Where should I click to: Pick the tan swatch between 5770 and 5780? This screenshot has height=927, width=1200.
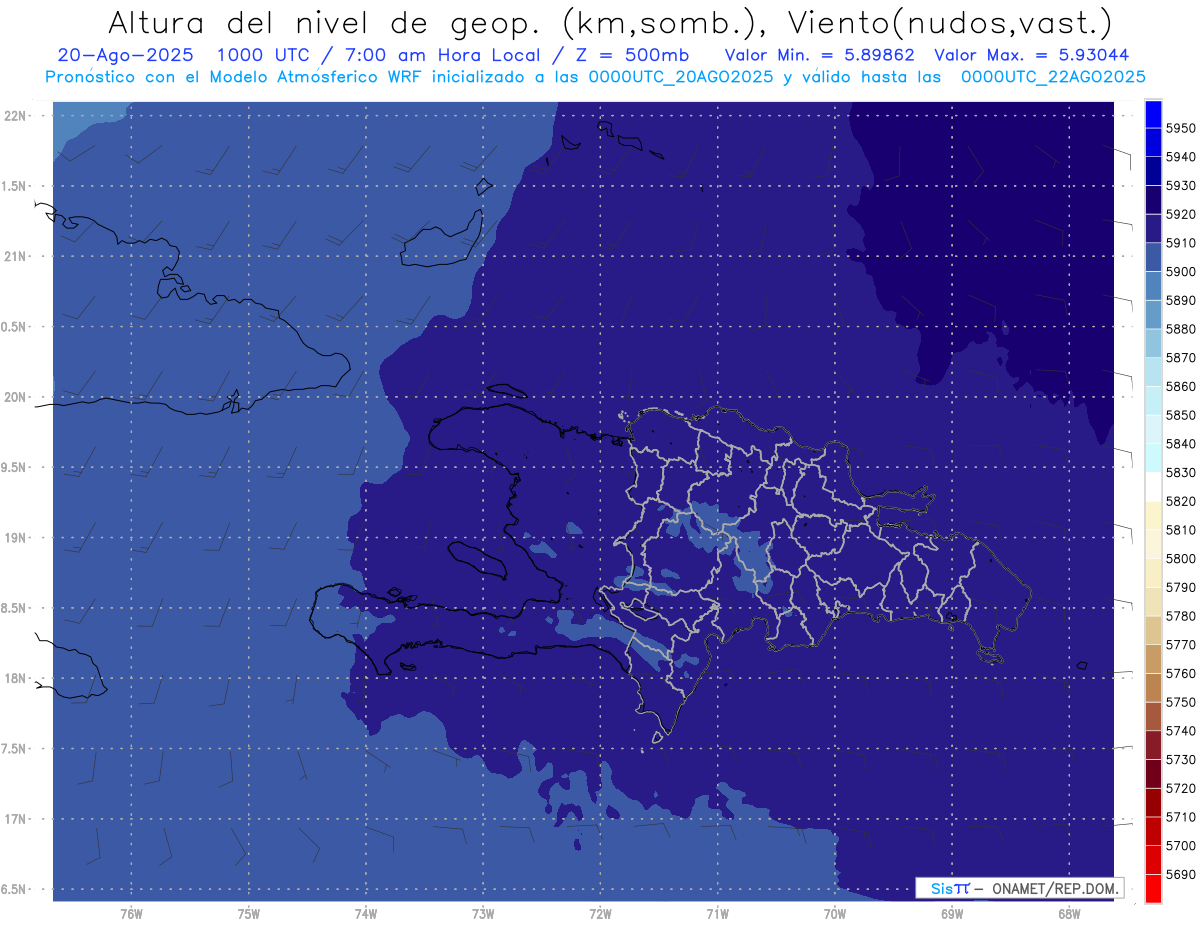tap(1153, 630)
